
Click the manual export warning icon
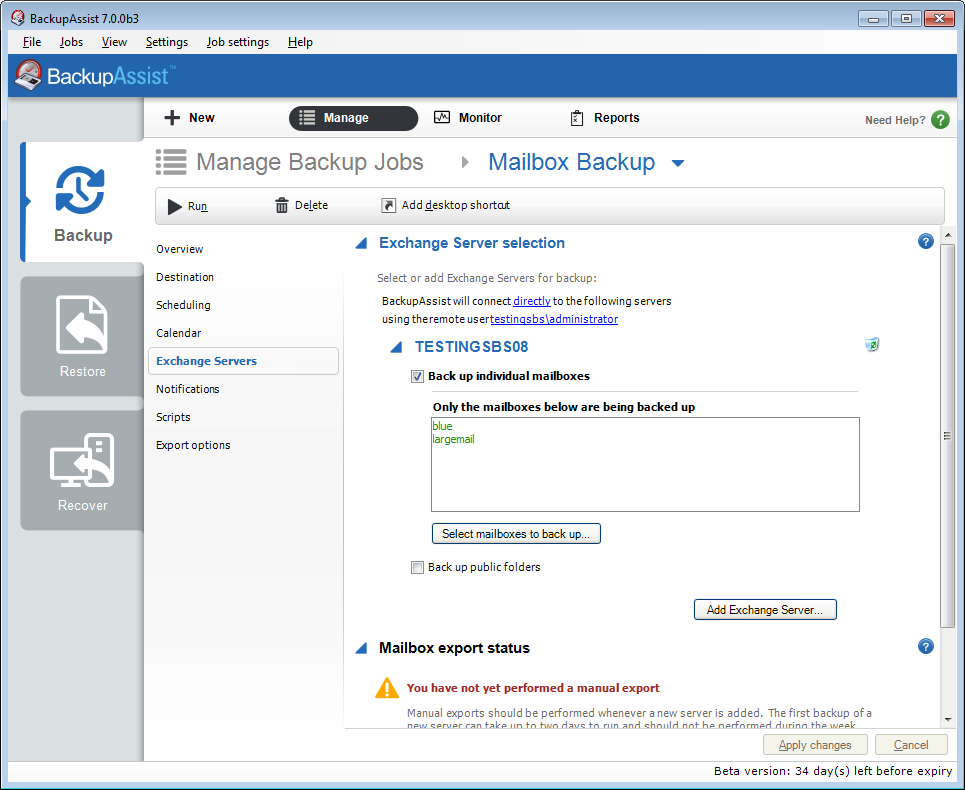coord(386,688)
